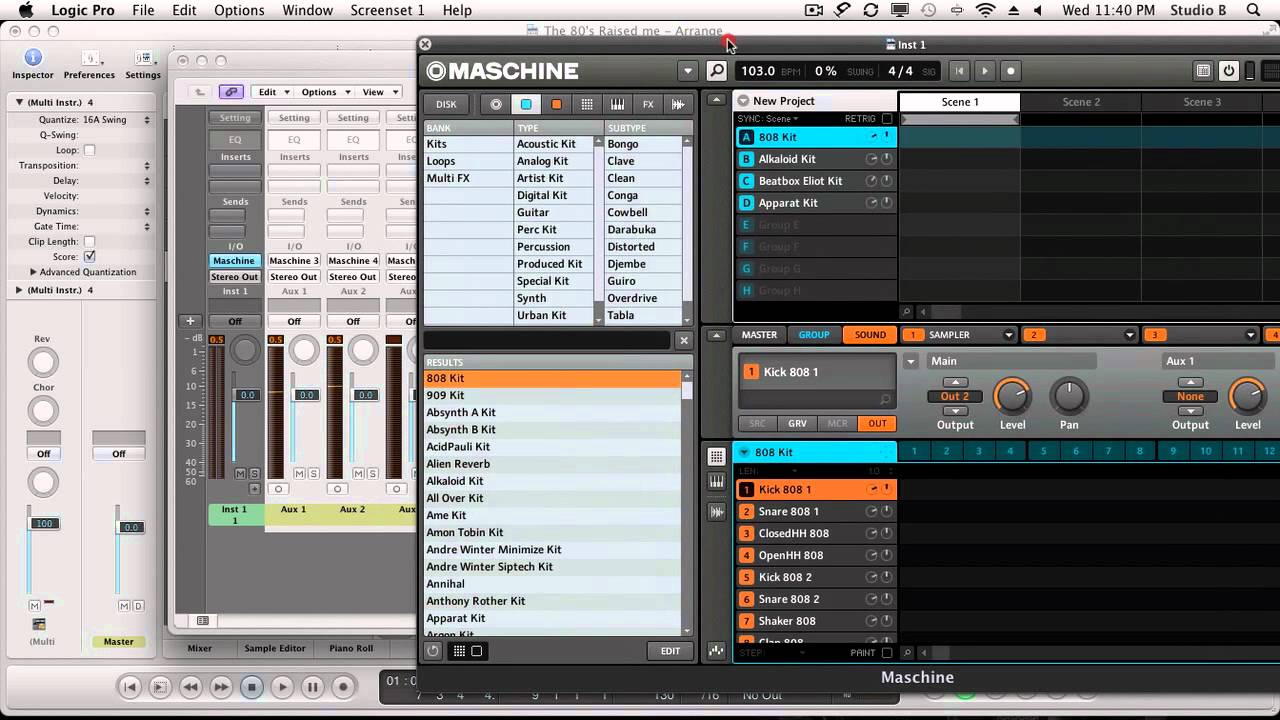Open the Quantize 16A Swing dropdown

click(x=116, y=120)
